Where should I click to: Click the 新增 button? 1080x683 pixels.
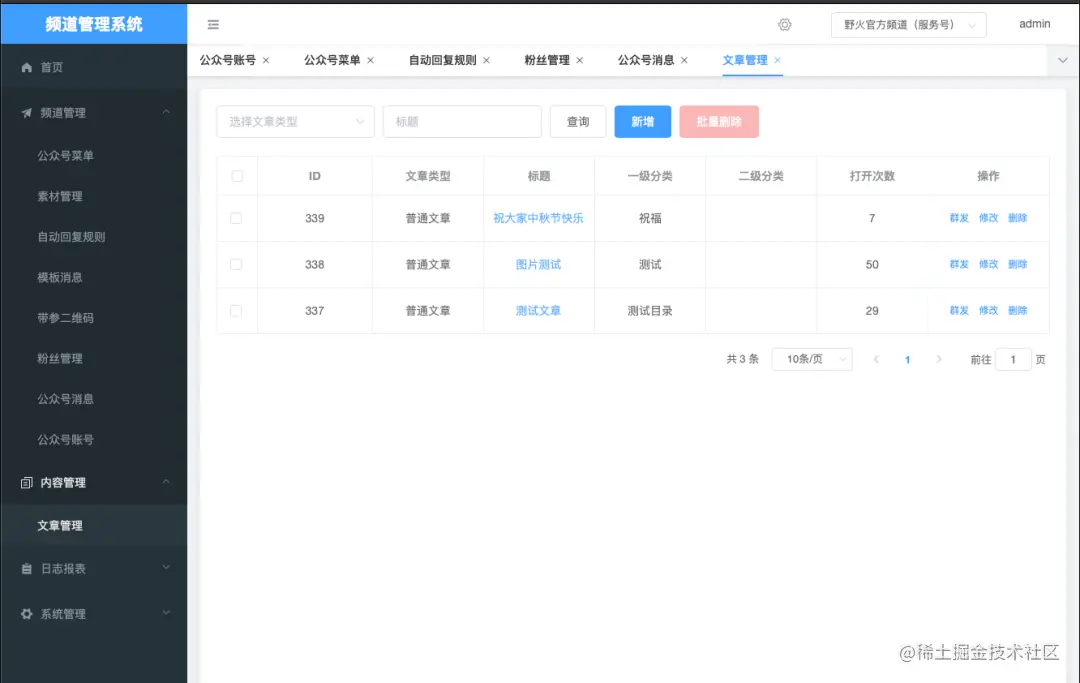click(x=642, y=121)
